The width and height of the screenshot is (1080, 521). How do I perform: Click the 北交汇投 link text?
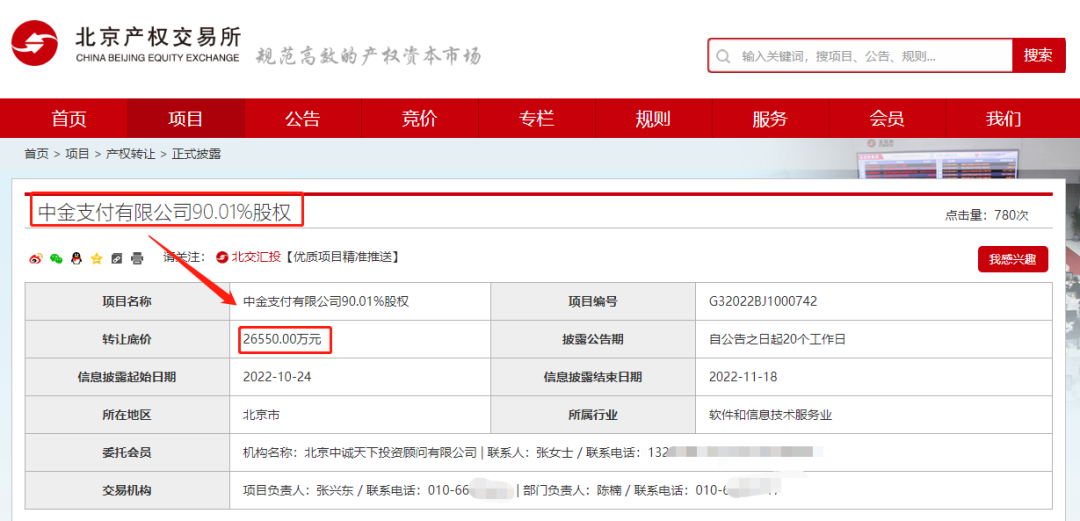(256, 257)
